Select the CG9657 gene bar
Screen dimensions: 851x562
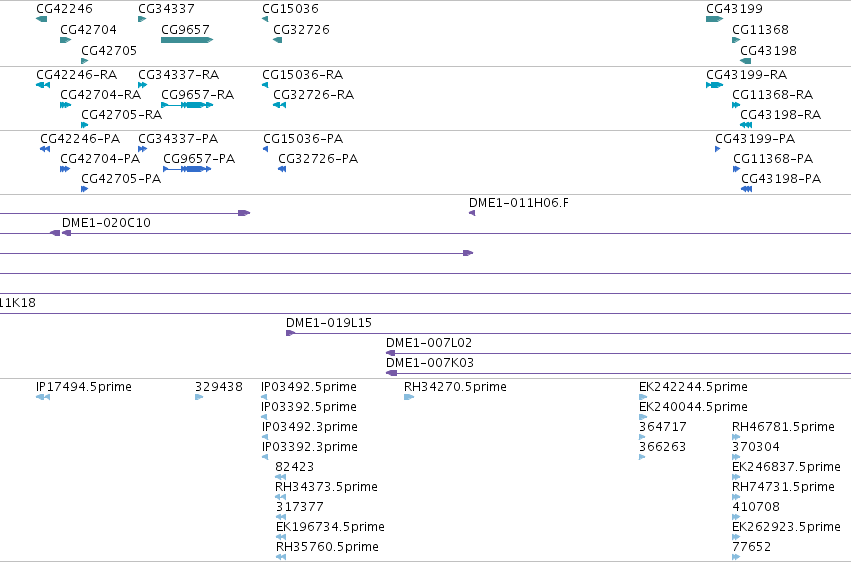(187, 40)
